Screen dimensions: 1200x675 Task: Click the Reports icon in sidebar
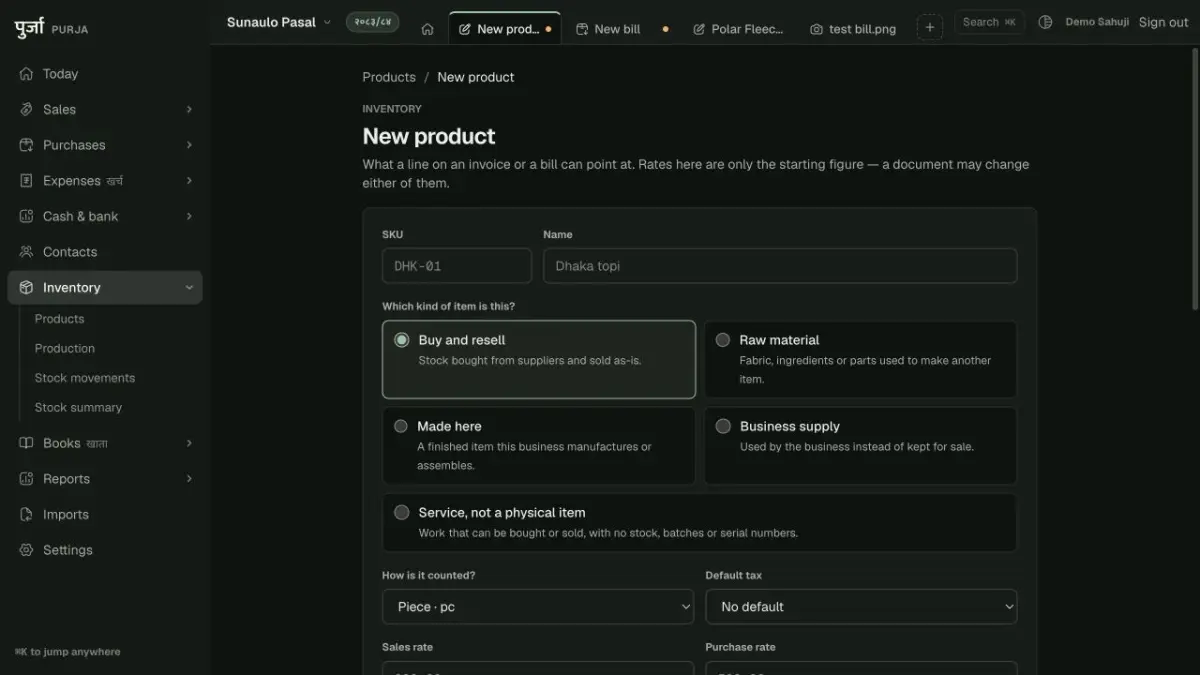[26, 479]
